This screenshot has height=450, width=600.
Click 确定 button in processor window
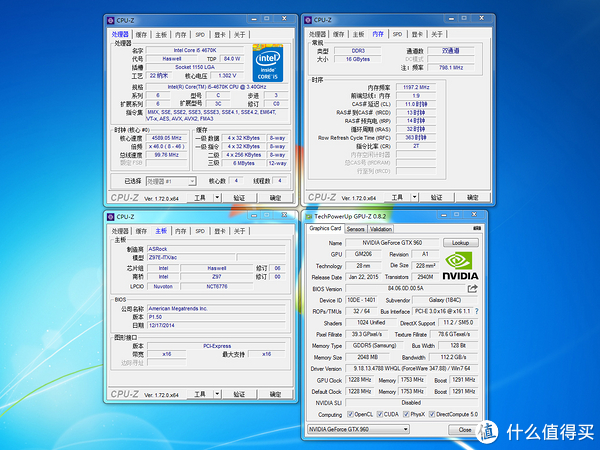pyautogui.click(x=276, y=197)
